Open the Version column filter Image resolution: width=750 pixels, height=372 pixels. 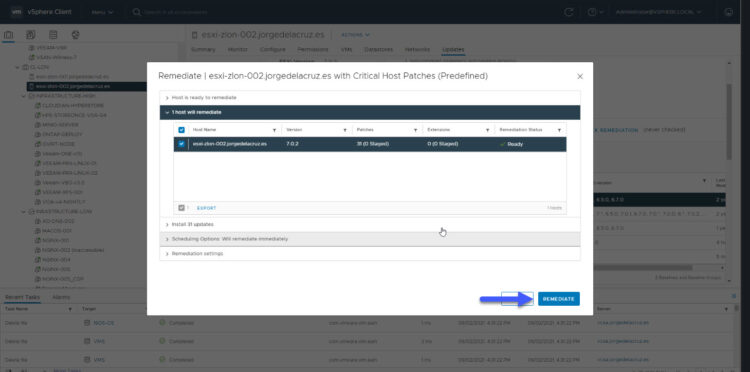pos(345,130)
